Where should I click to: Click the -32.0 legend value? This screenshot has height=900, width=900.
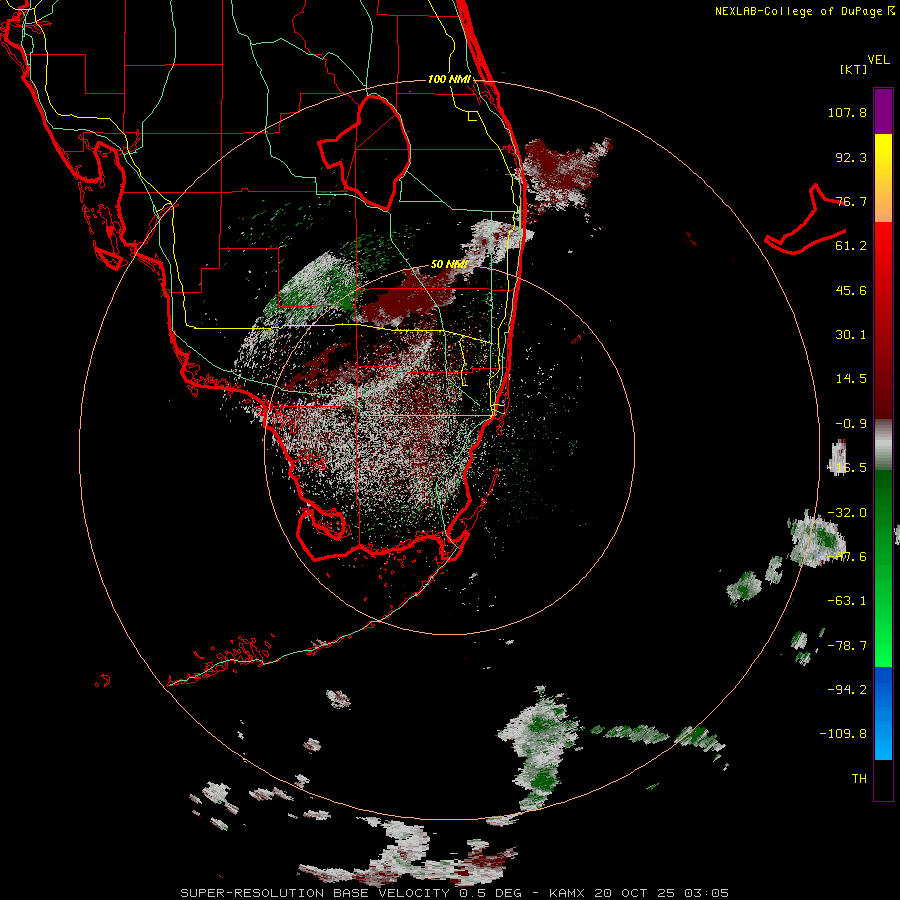coord(847,513)
